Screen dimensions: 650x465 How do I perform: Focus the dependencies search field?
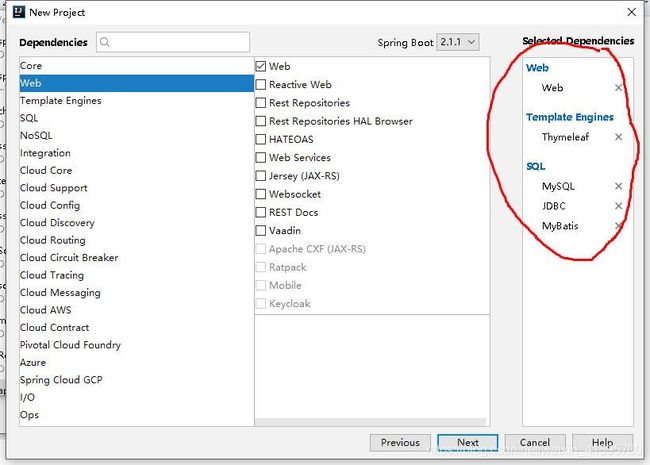173,42
